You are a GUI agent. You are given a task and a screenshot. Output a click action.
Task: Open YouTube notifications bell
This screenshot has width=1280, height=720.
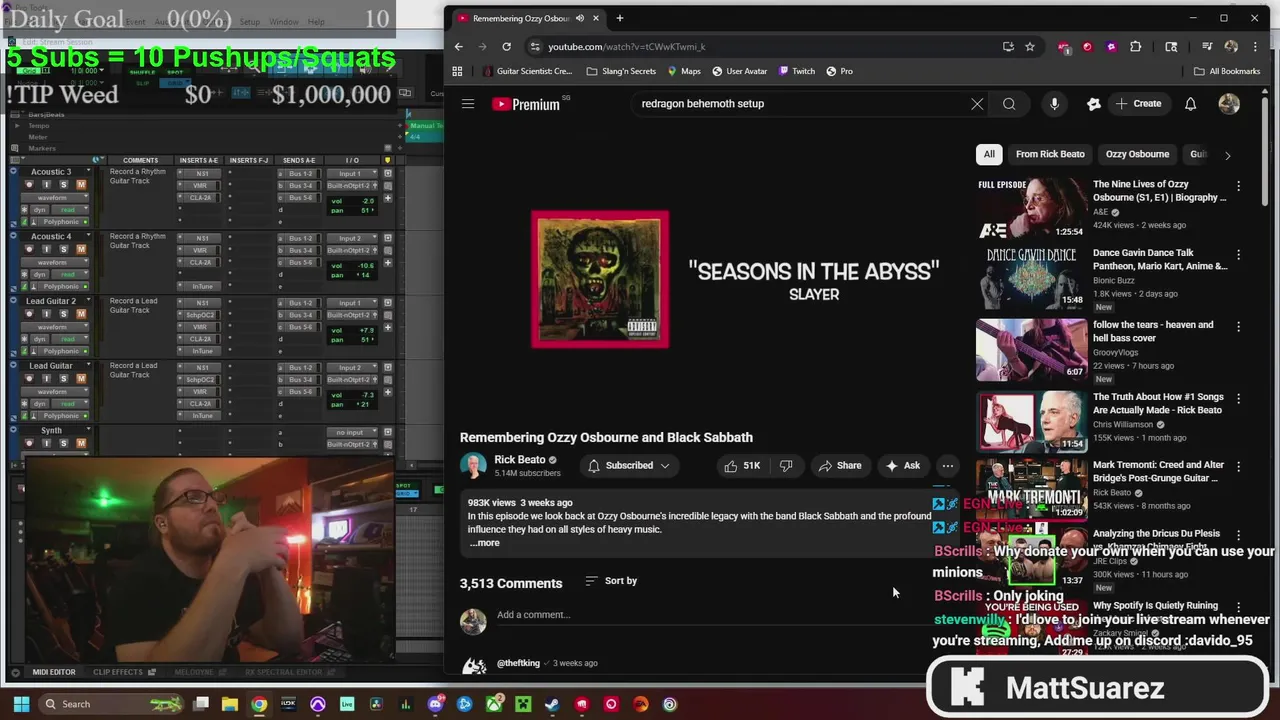click(x=1190, y=104)
